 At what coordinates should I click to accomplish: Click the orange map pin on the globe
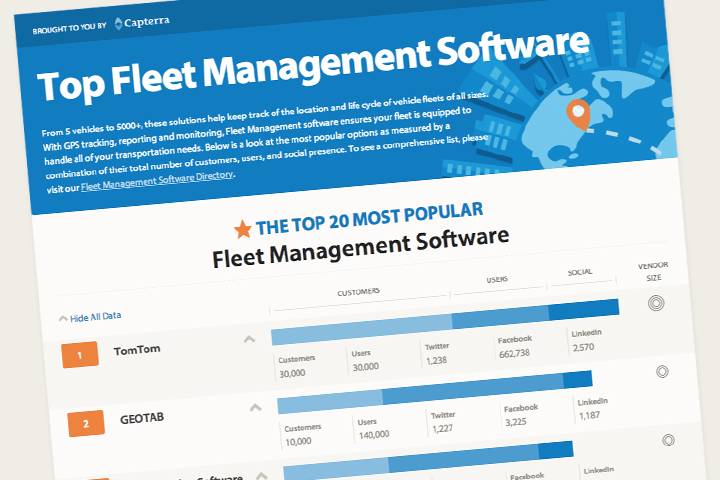click(x=579, y=114)
